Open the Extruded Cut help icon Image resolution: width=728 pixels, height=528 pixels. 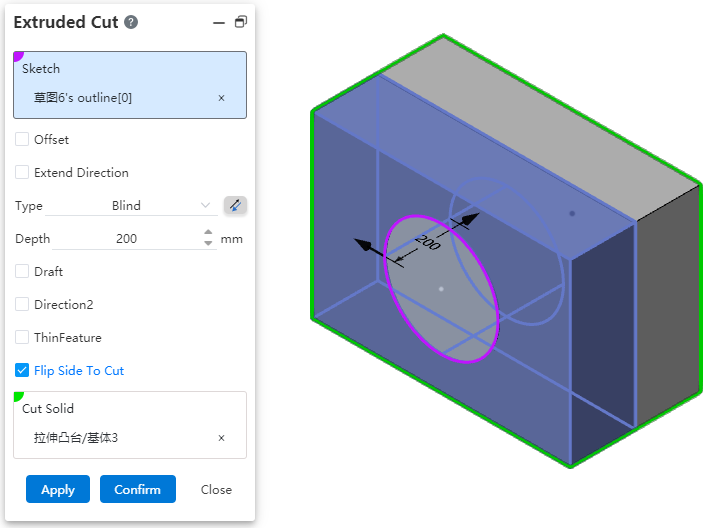(x=131, y=22)
